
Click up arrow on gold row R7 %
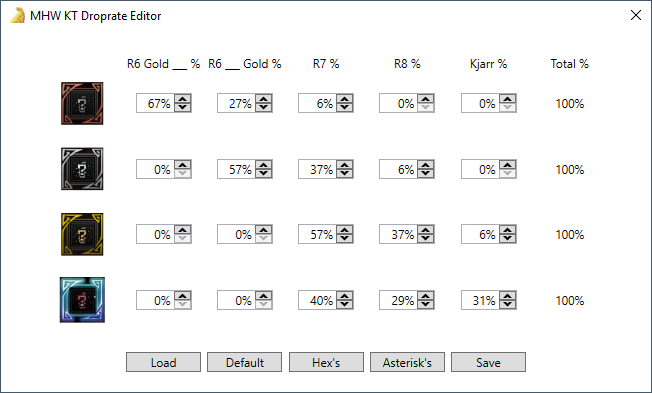coord(345,230)
